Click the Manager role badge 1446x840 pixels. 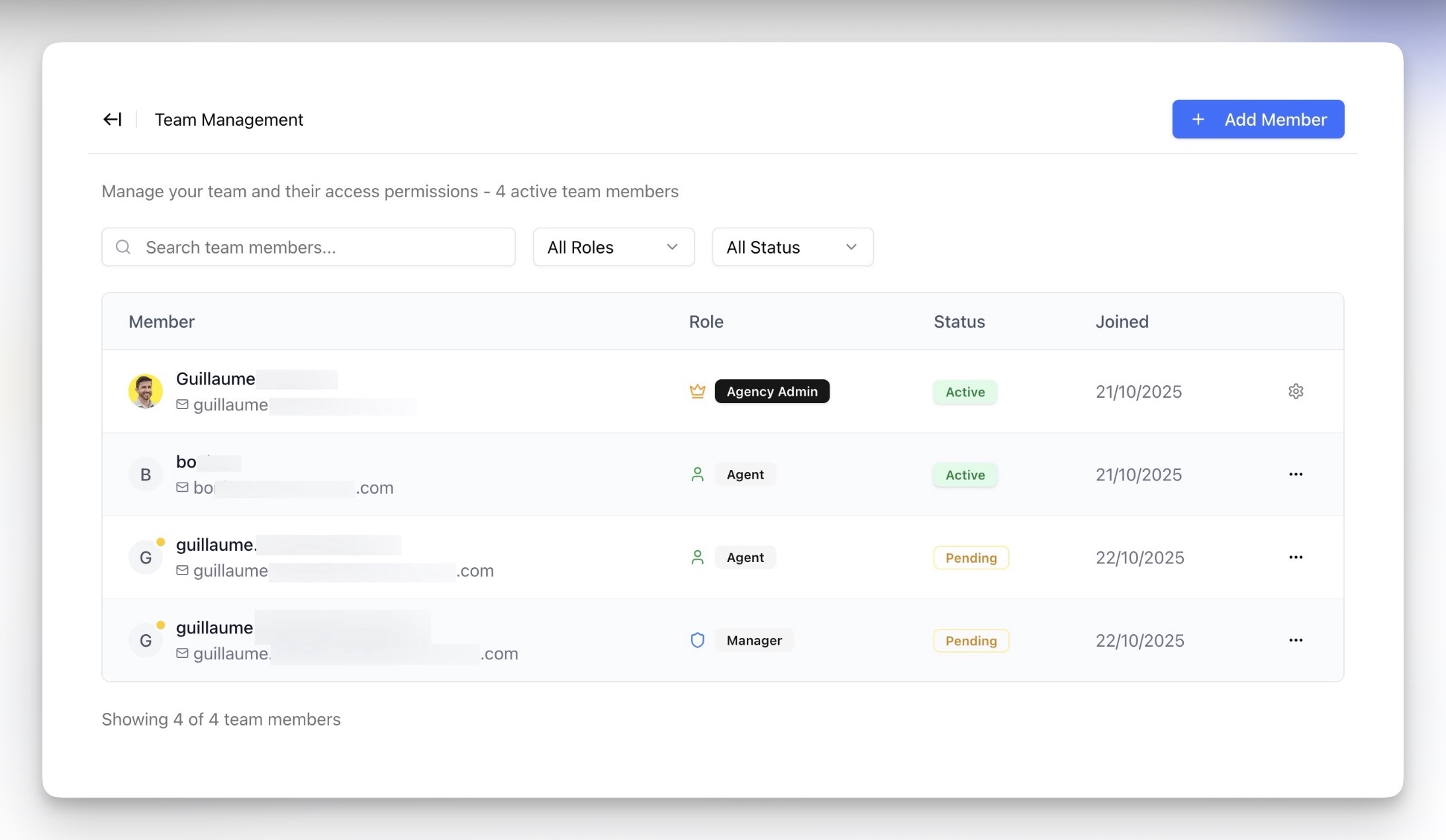pyautogui.click(x=754, y=640)
